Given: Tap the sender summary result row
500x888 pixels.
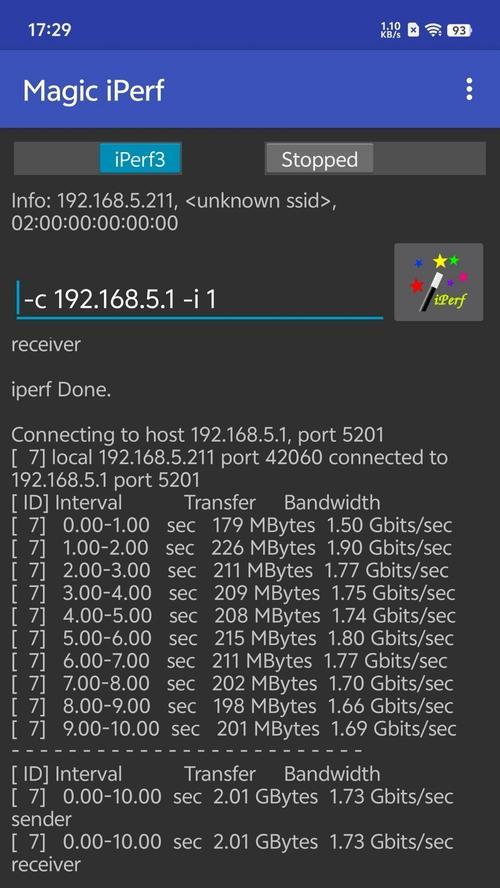Looking at the screenshot, I should tap(232, 808).
